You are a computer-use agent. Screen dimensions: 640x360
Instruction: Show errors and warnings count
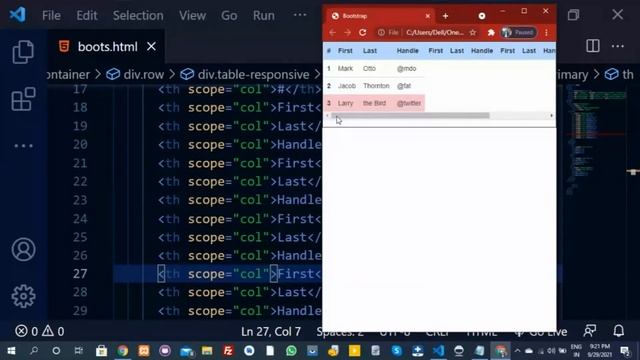[x=40, y=331]
